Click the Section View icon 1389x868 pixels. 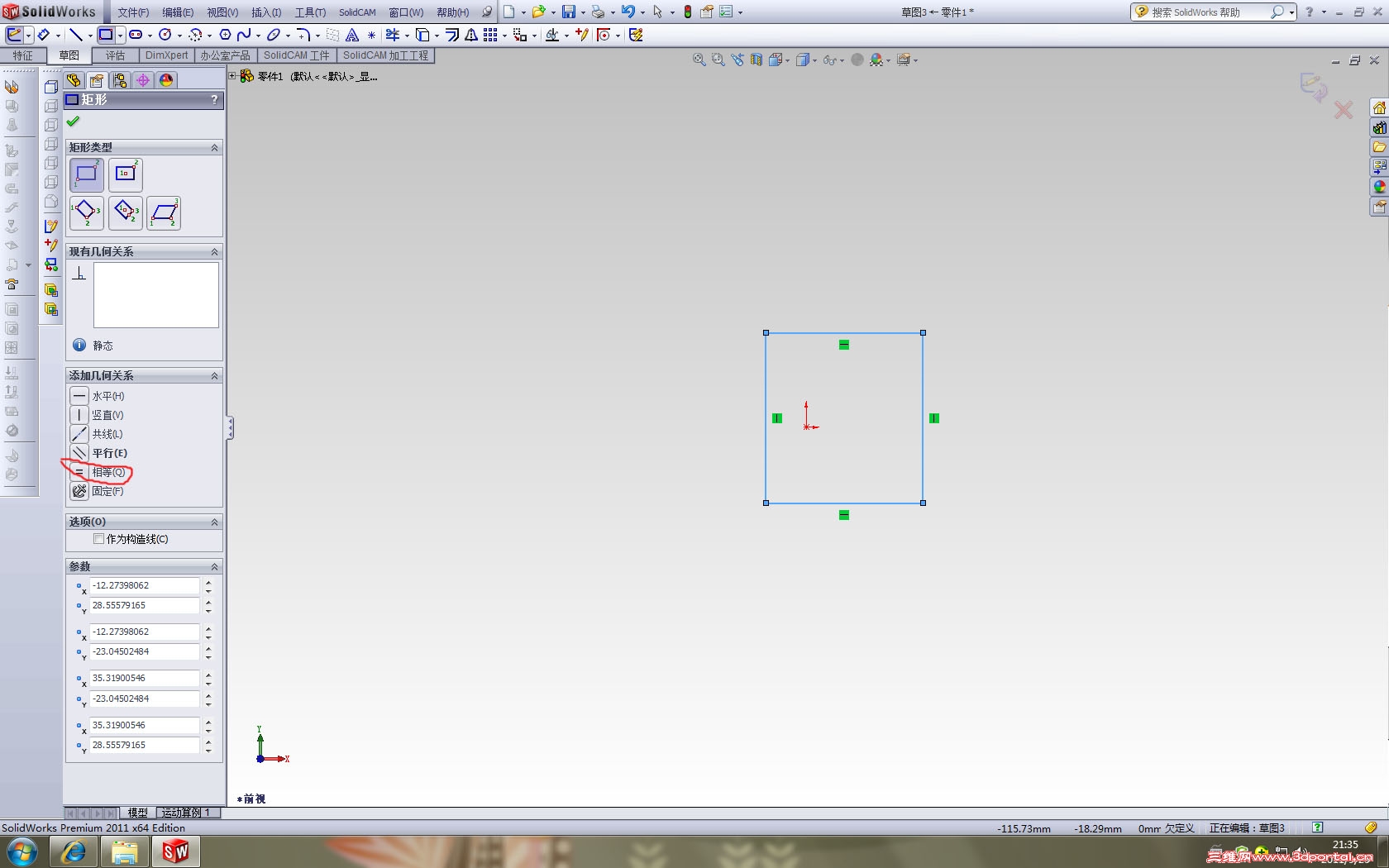[x=757, y=60]
